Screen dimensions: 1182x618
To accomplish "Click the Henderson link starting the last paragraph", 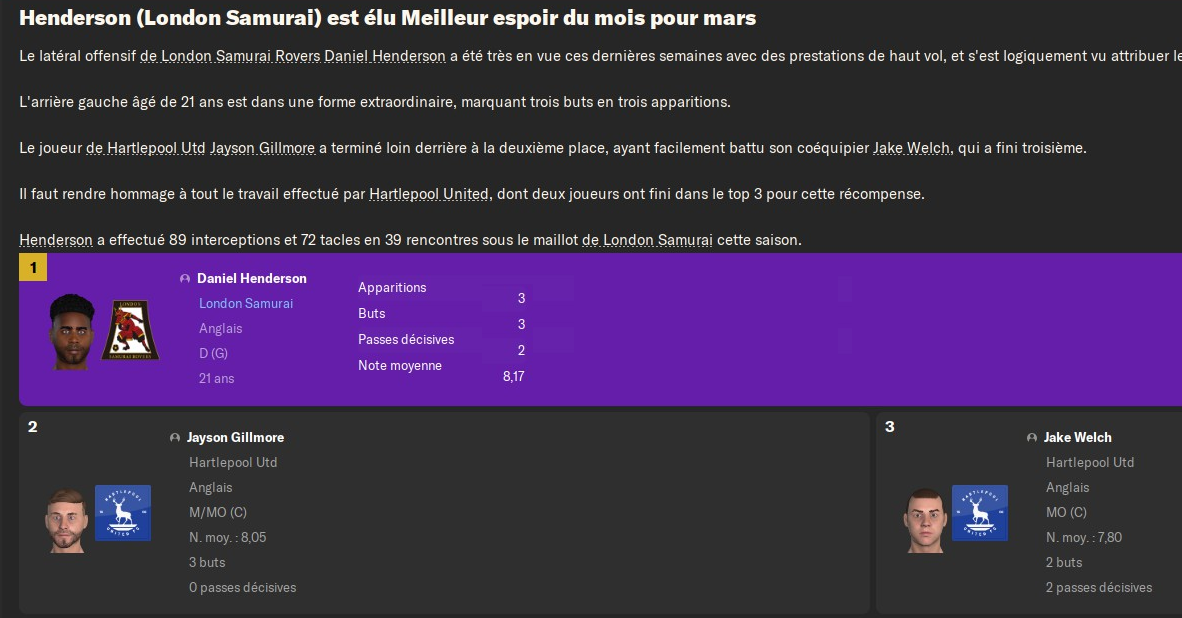I will [x=56, y=240].
